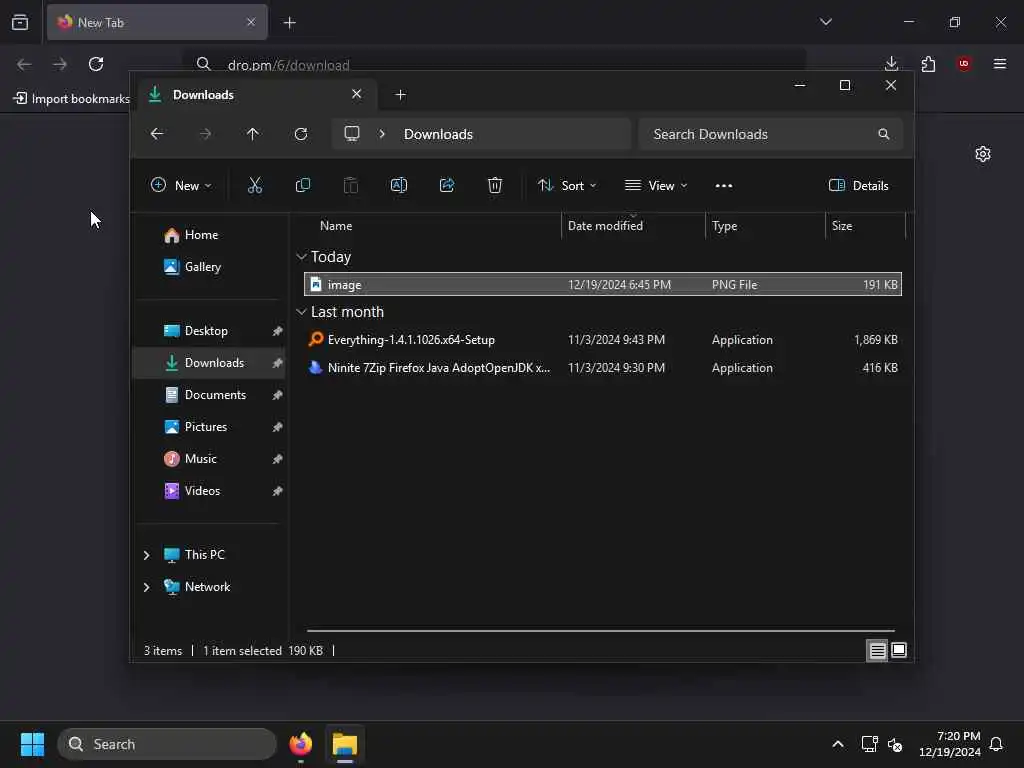Click the Paste icon in Explorer toolbar
This screenshot has height=768, width=1024.
coord(351,185)
